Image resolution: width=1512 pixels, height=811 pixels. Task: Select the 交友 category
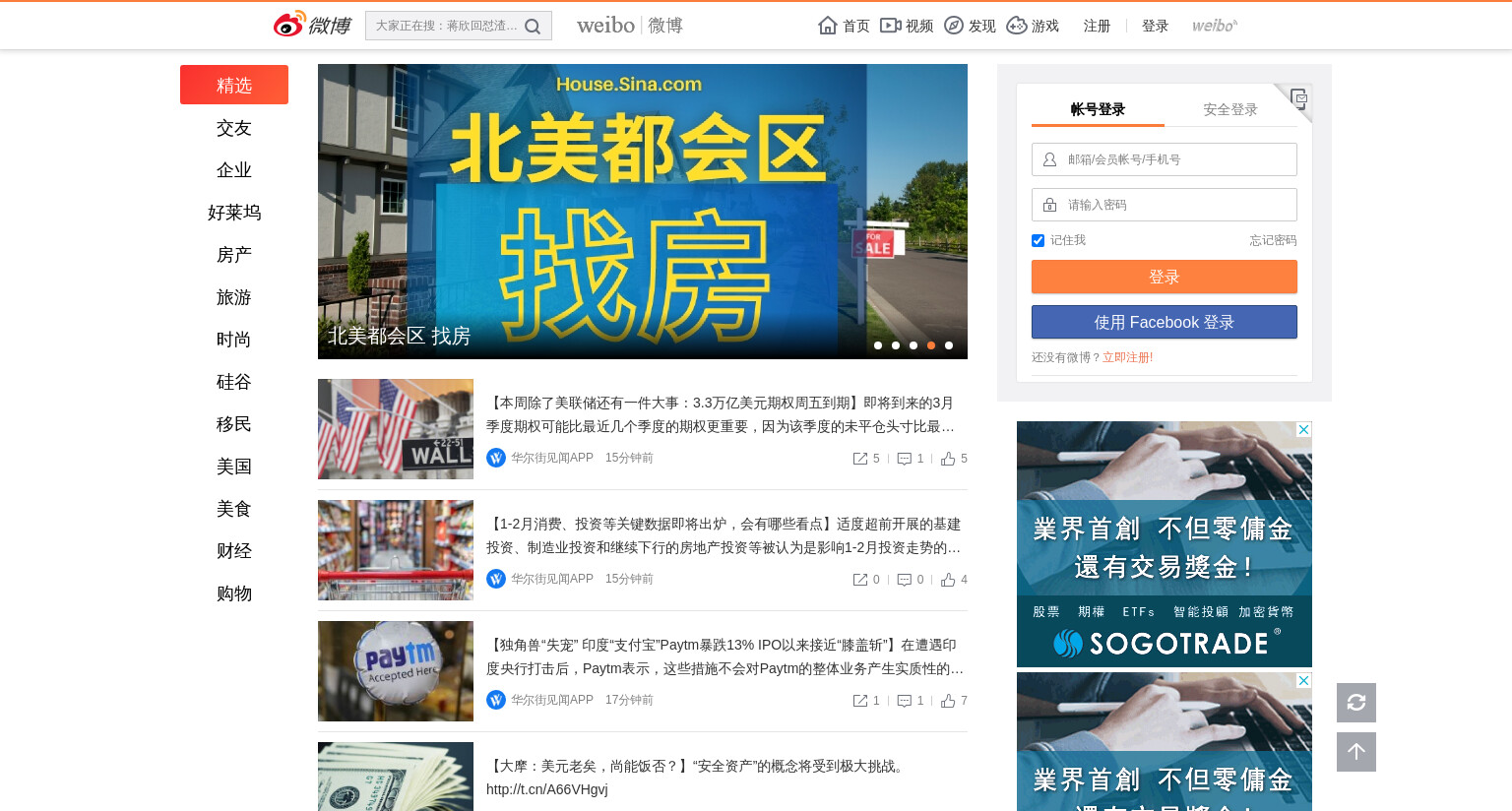(x=234, y=128)
